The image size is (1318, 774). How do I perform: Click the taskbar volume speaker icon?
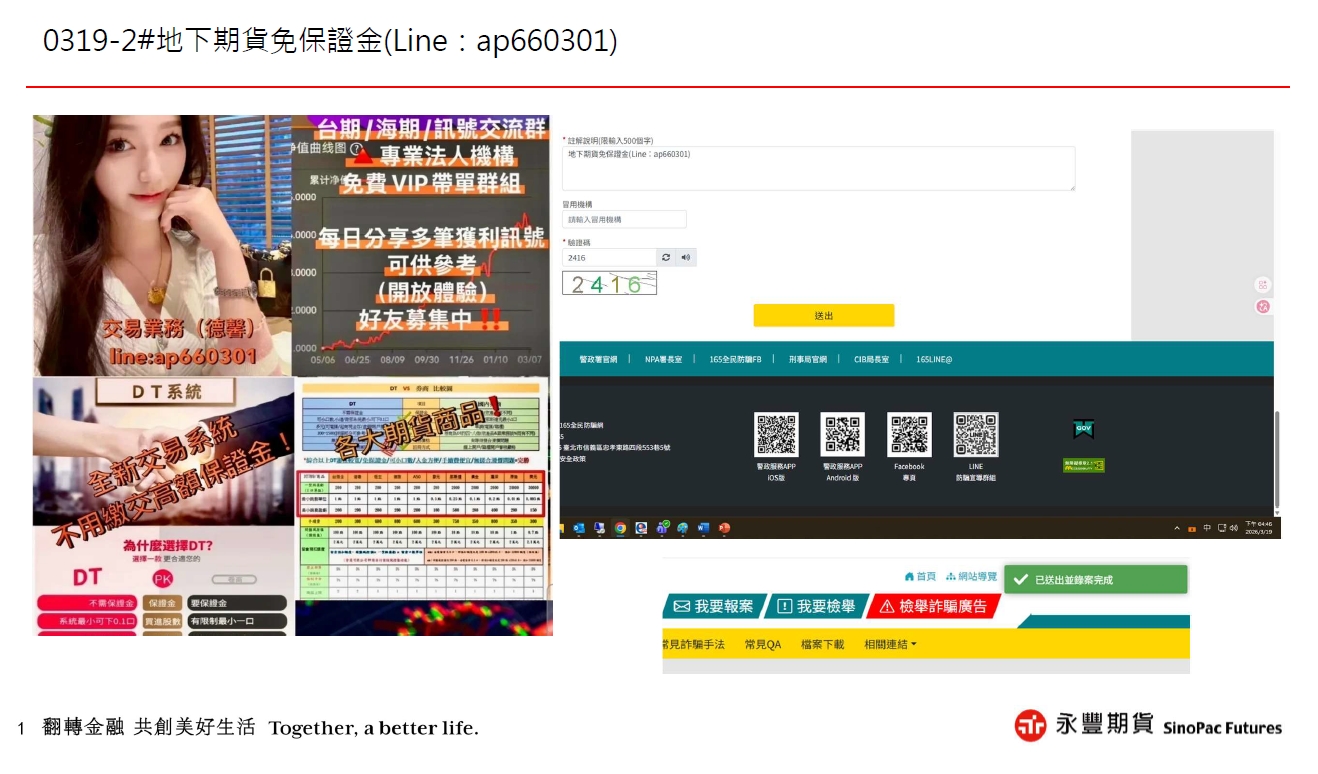click(x=1233, y=528)
